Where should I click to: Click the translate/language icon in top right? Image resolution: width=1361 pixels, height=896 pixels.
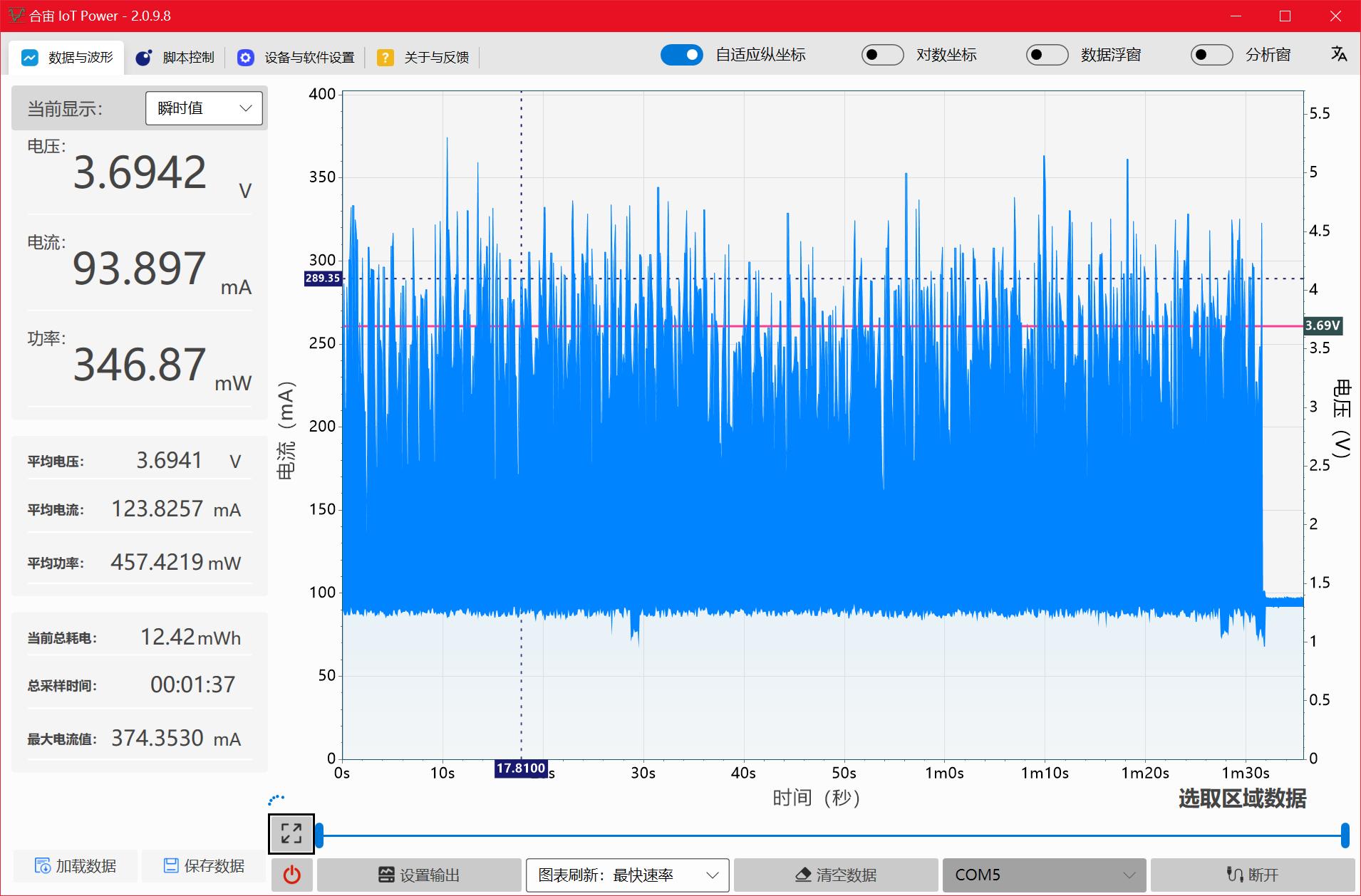click(x=1338, y=55)
